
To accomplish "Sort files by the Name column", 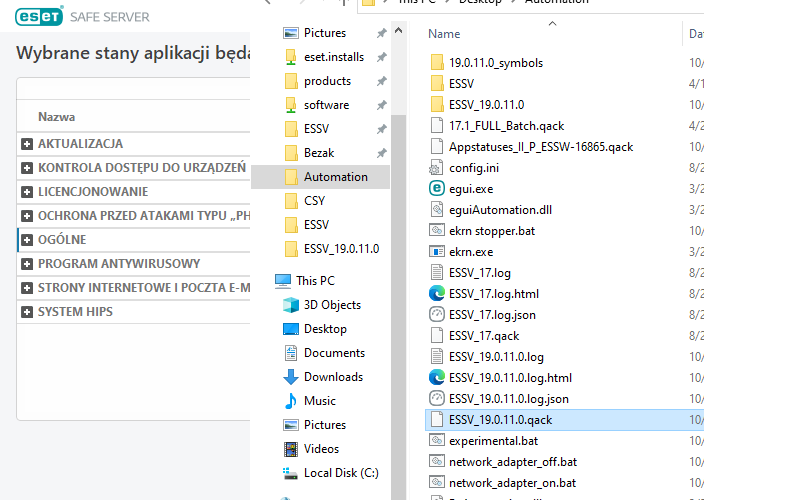I will (x=444, y=34).
